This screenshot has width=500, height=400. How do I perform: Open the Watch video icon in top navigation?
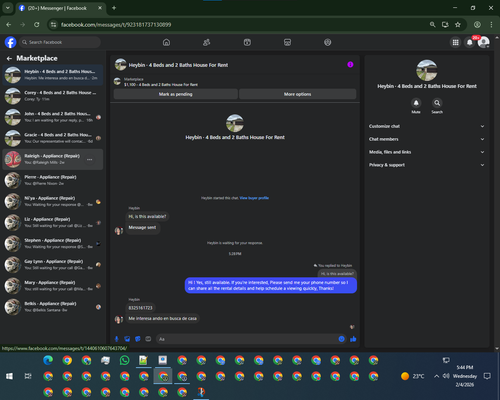tap(247, 42)
